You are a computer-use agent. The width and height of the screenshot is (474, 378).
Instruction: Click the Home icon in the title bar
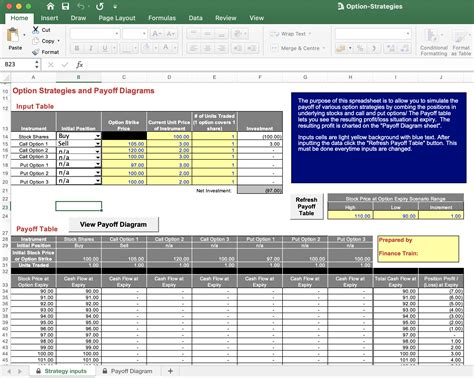coord(50,6)
